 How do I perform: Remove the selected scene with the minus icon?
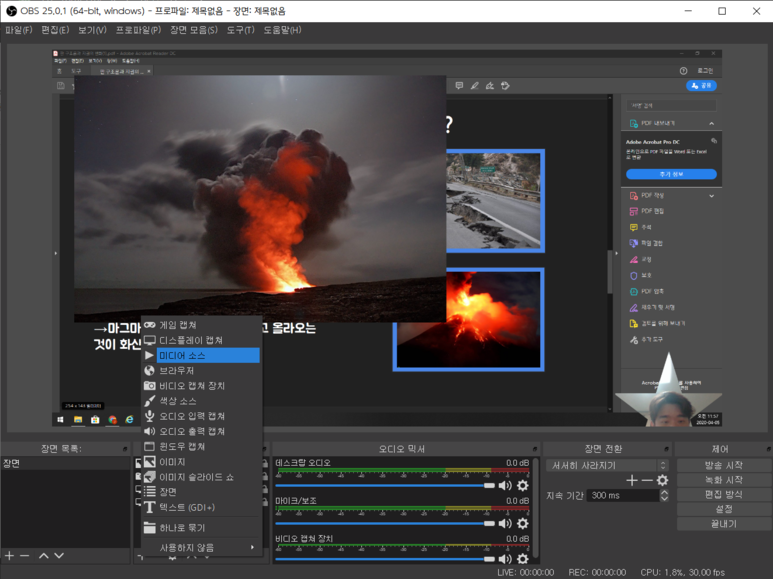point(25,556)
